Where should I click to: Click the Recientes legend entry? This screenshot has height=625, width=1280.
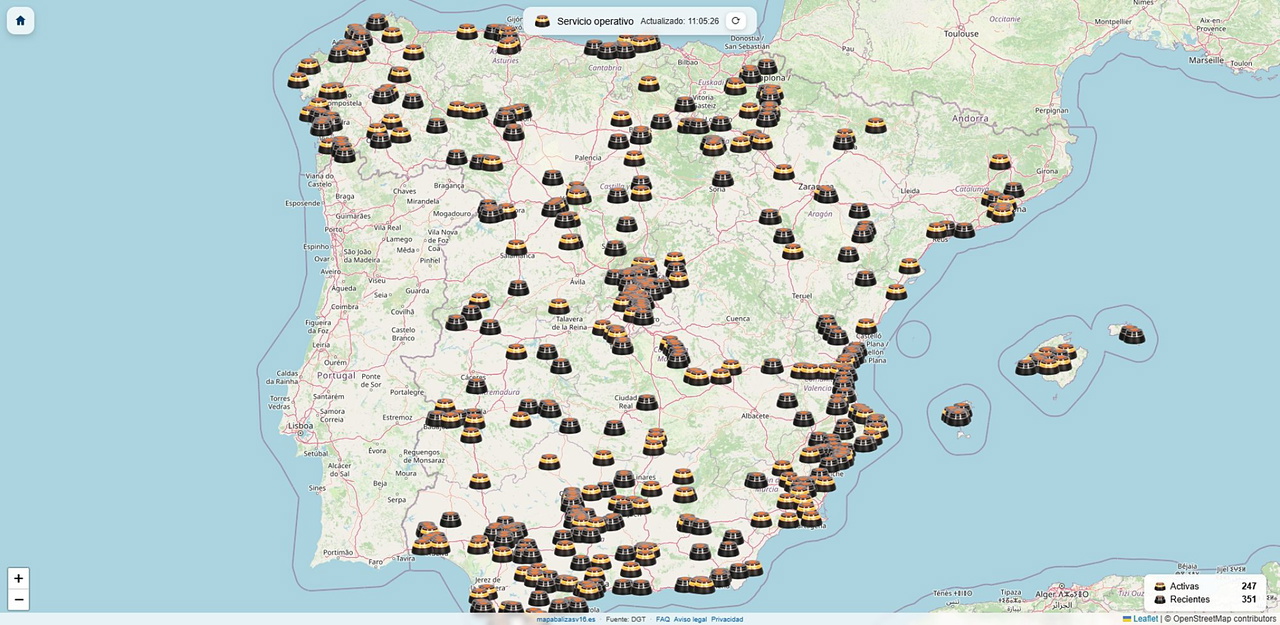[1189, 600]
